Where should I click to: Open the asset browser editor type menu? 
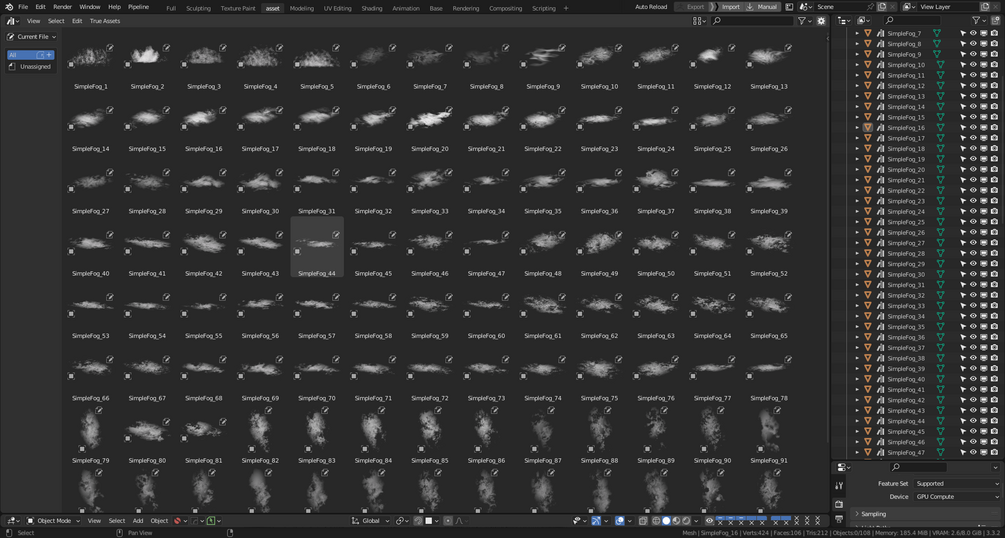pyautogui.click(x=13, y=21)
